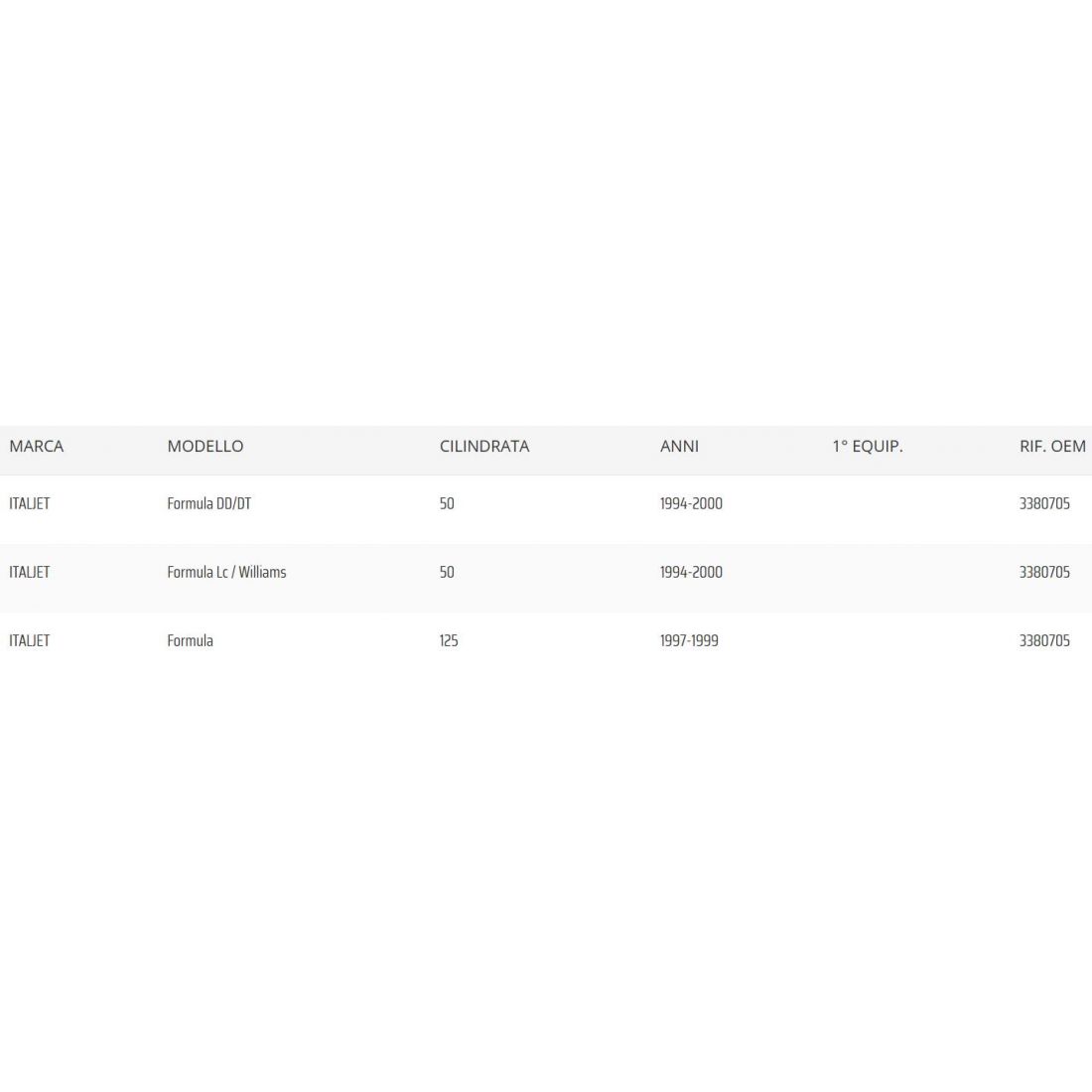The height and width of the screenshot is (1092, 1092).
Task: Select years 1994-2000 in the Lc / Williams row
Action: [x=691, y=573]
